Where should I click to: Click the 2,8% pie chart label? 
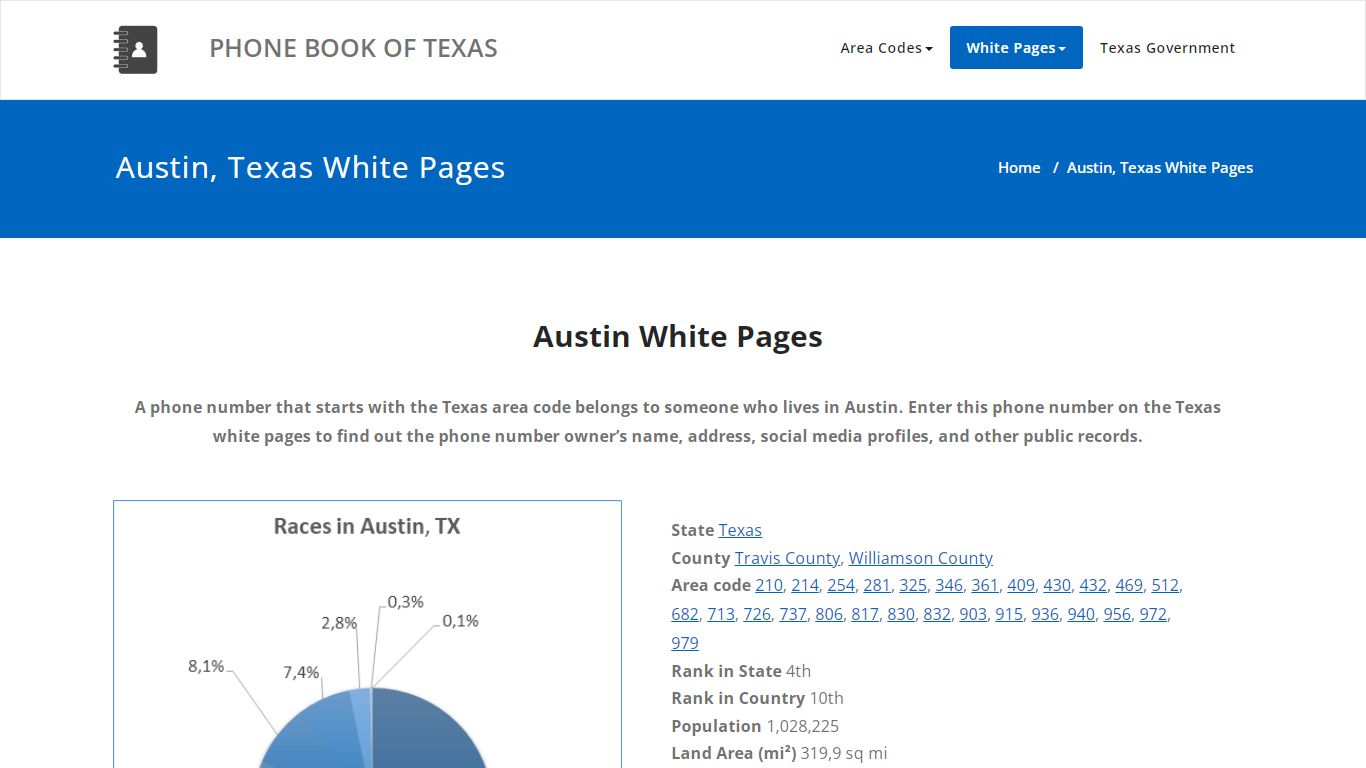pos(339,622)
